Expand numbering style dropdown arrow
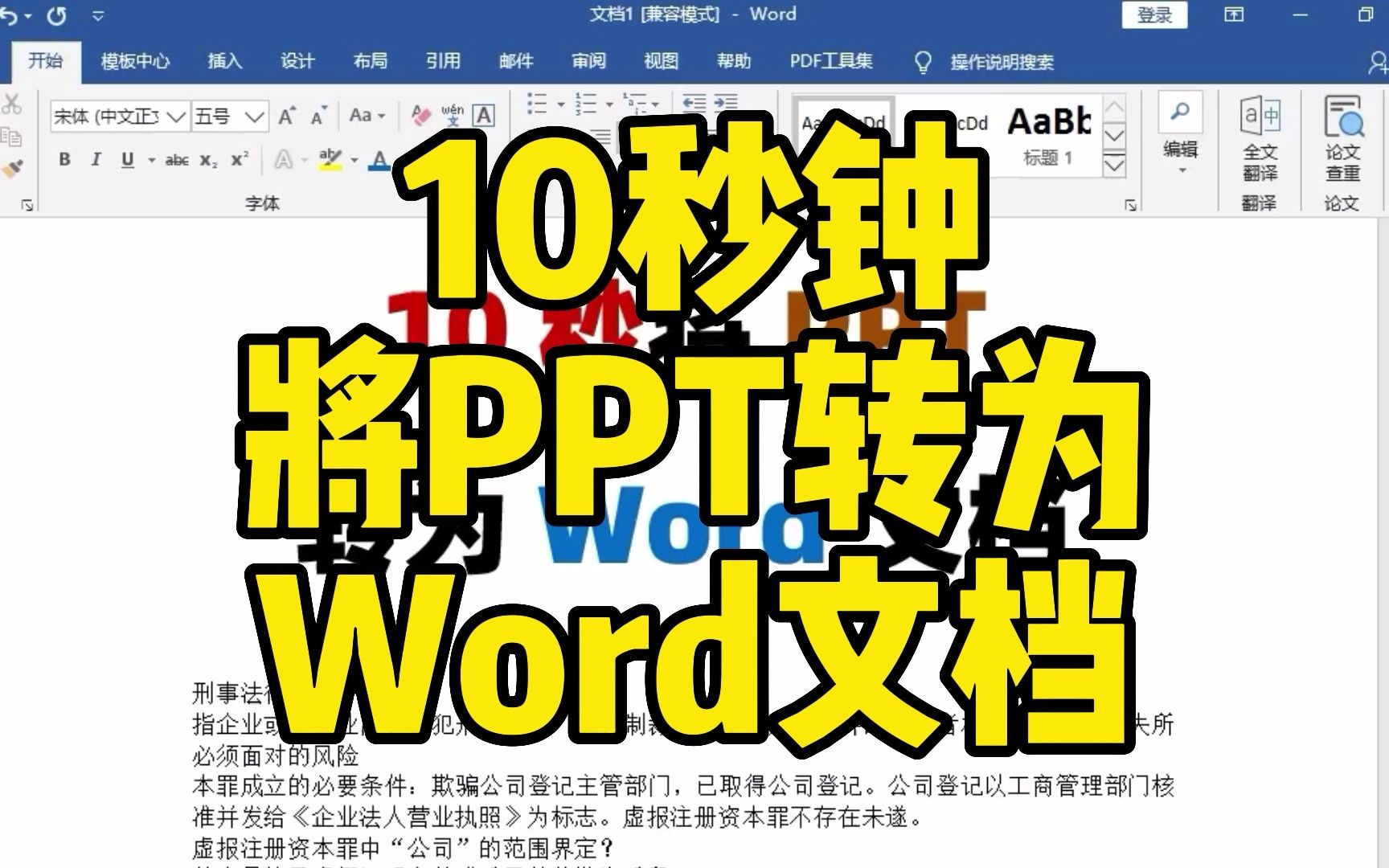 pyautogui.click(x=608, y=104)
